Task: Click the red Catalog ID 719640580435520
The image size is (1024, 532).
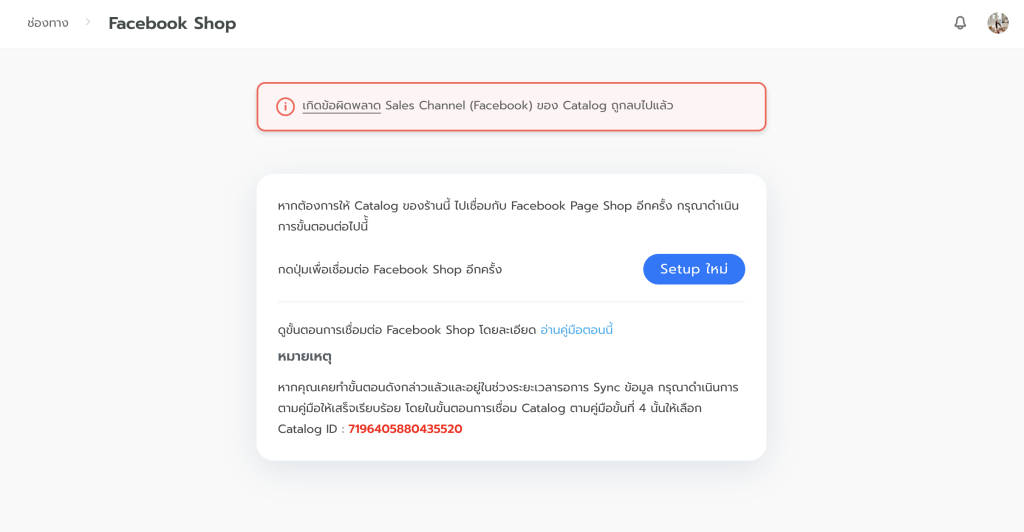Action: click(x=405, y=429)
